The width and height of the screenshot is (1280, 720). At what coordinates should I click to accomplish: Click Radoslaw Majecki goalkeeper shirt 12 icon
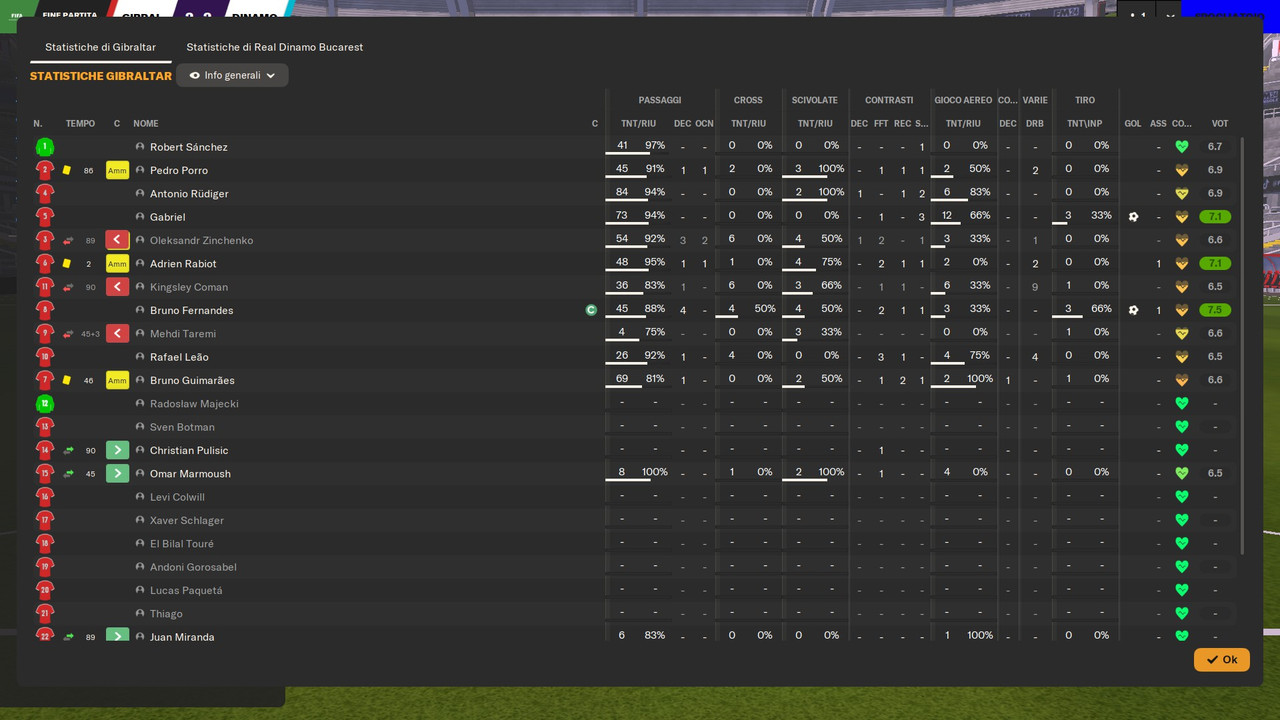pos(44,404)
